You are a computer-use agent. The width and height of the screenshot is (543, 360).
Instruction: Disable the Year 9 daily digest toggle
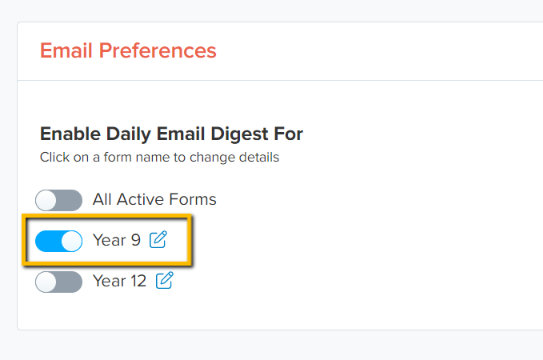(x=59, y=241)
